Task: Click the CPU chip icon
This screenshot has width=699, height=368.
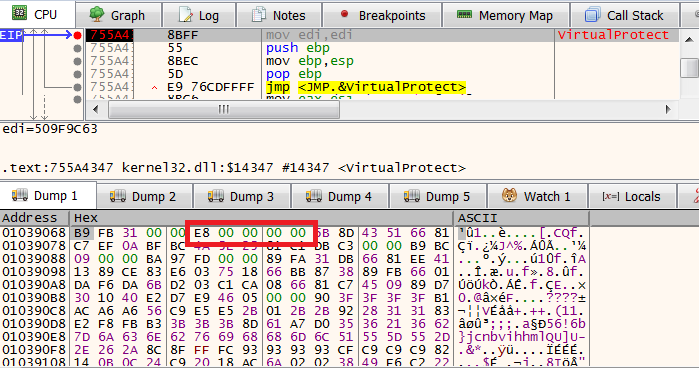Action: [x=19, y=13]
